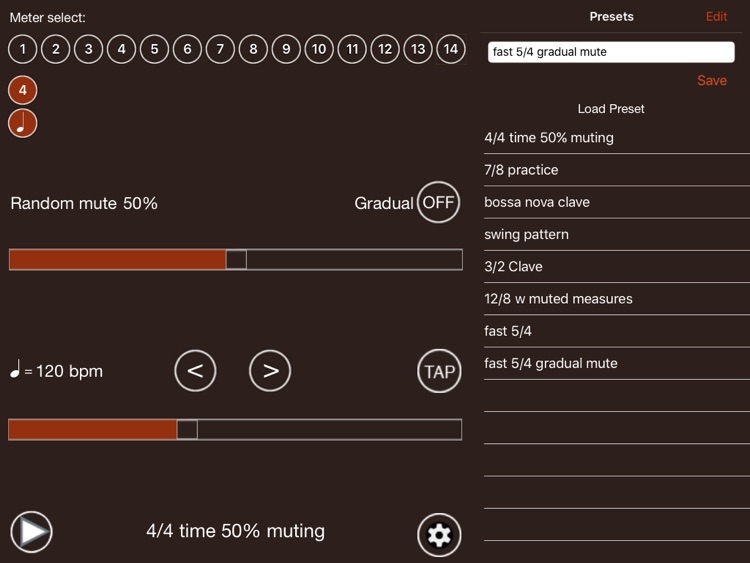750x563 pixels.
Task: Select meter 12 circle
Action: pyautogui.click(x=385, y=49)
